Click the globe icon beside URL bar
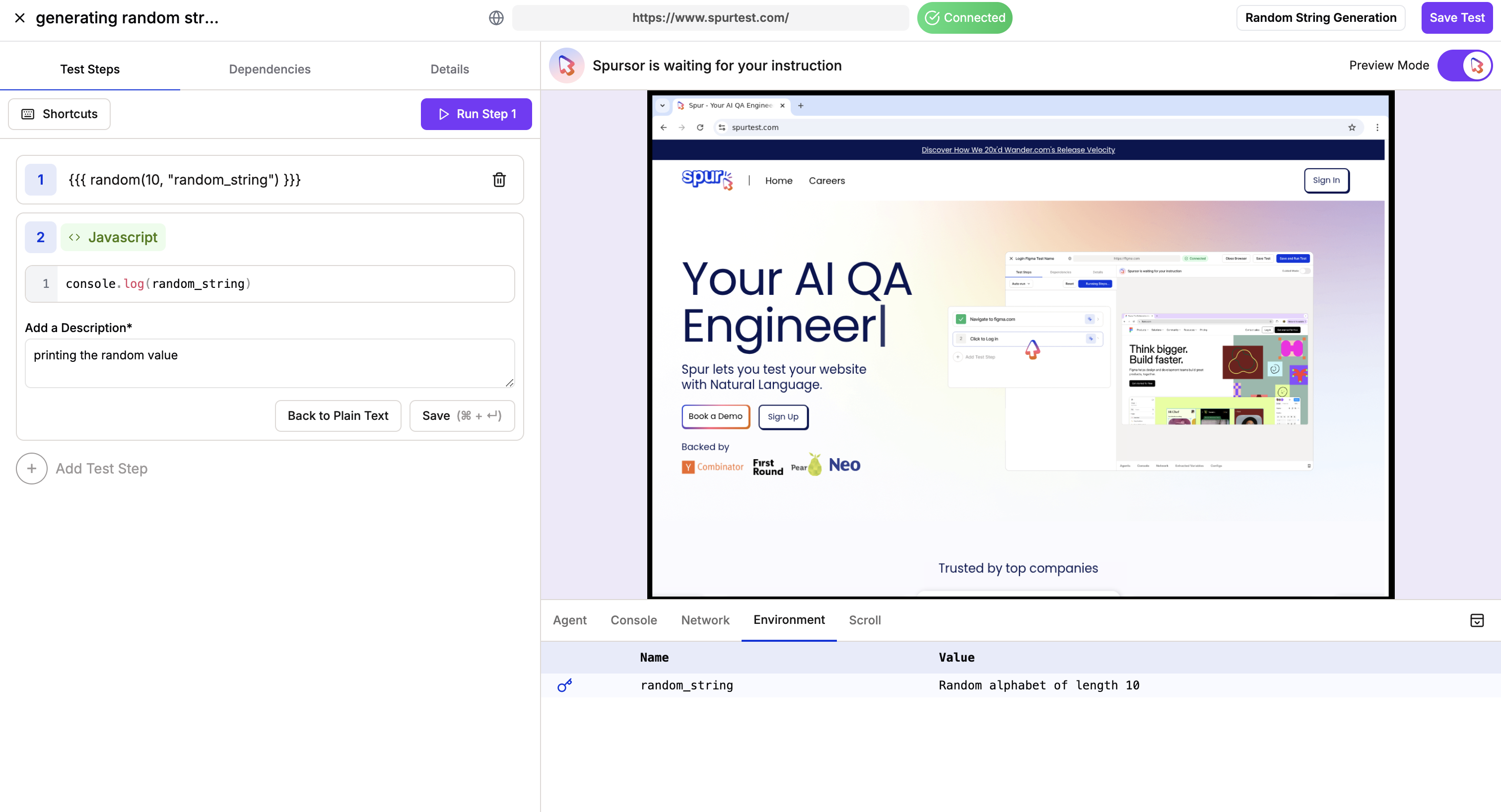Image resolution: width=1501 pixels, height=812 pixels. coord(496,18)
